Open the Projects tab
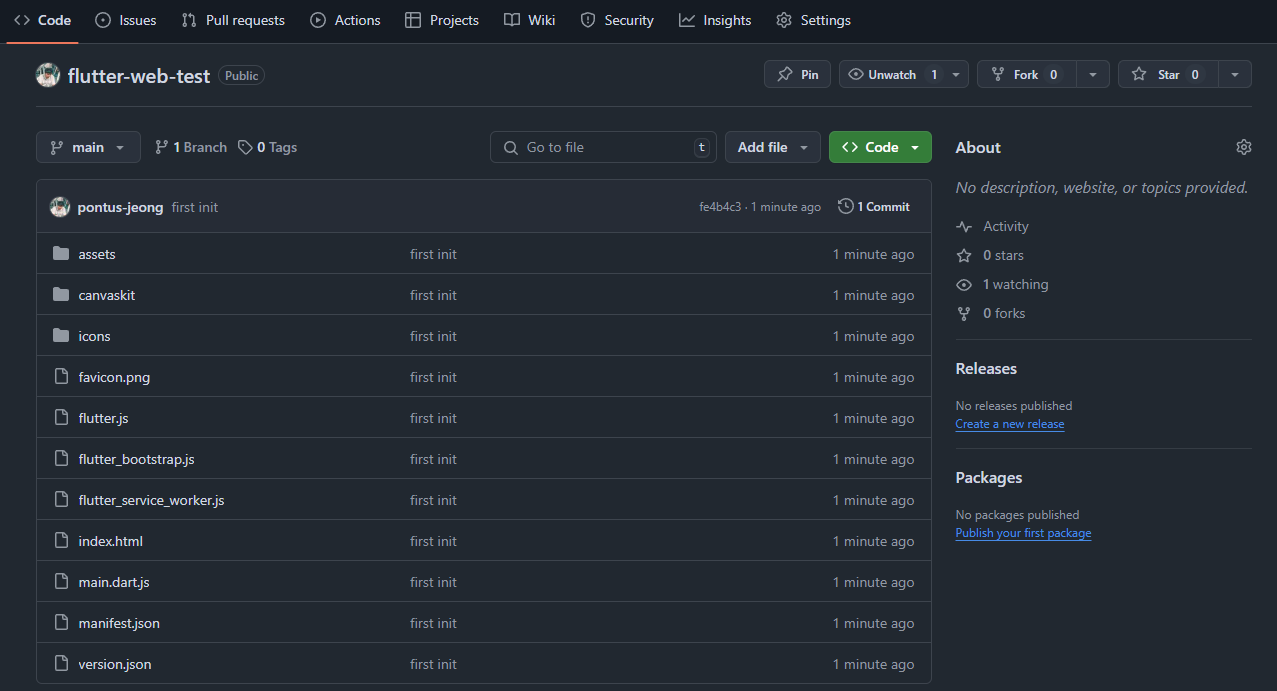This screenshot has width=1277, height=691. pyautogui.click(x=442, y=20)
